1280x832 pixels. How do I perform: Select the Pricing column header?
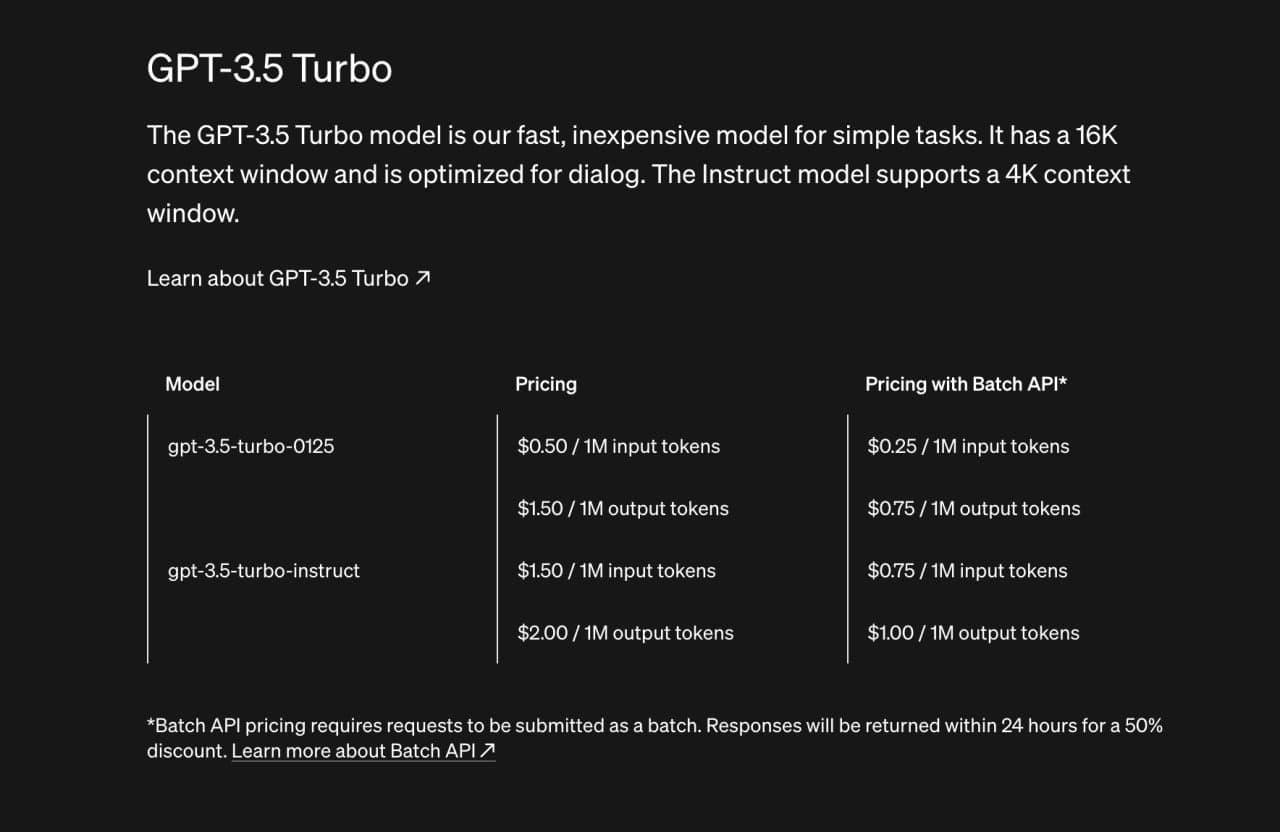pos(546,384)
